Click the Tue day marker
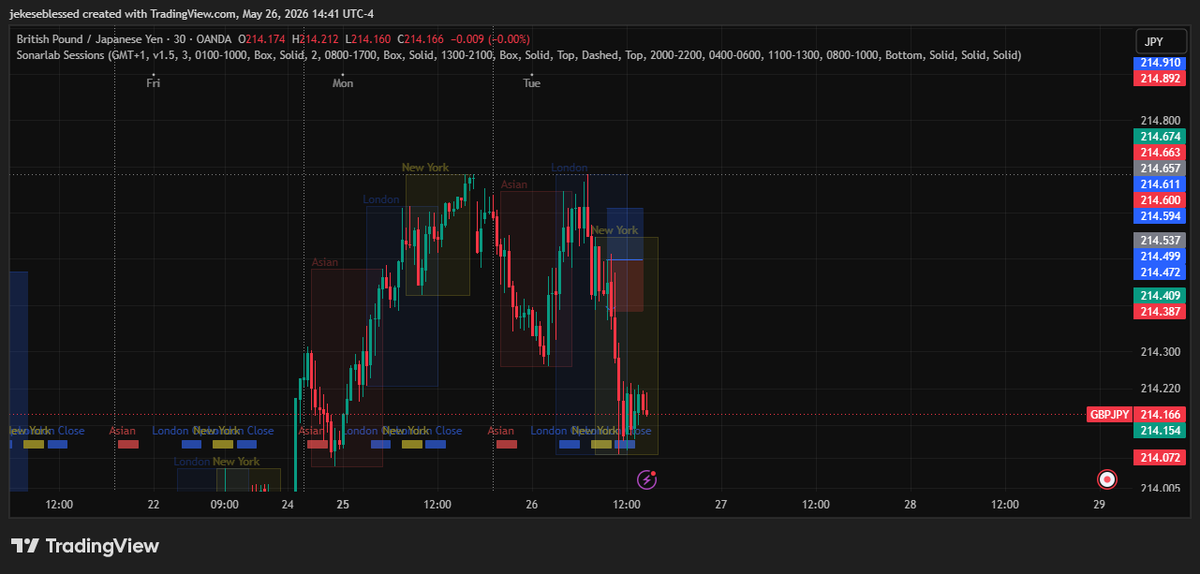The image size is (1200, 574). tap(532, 84)
